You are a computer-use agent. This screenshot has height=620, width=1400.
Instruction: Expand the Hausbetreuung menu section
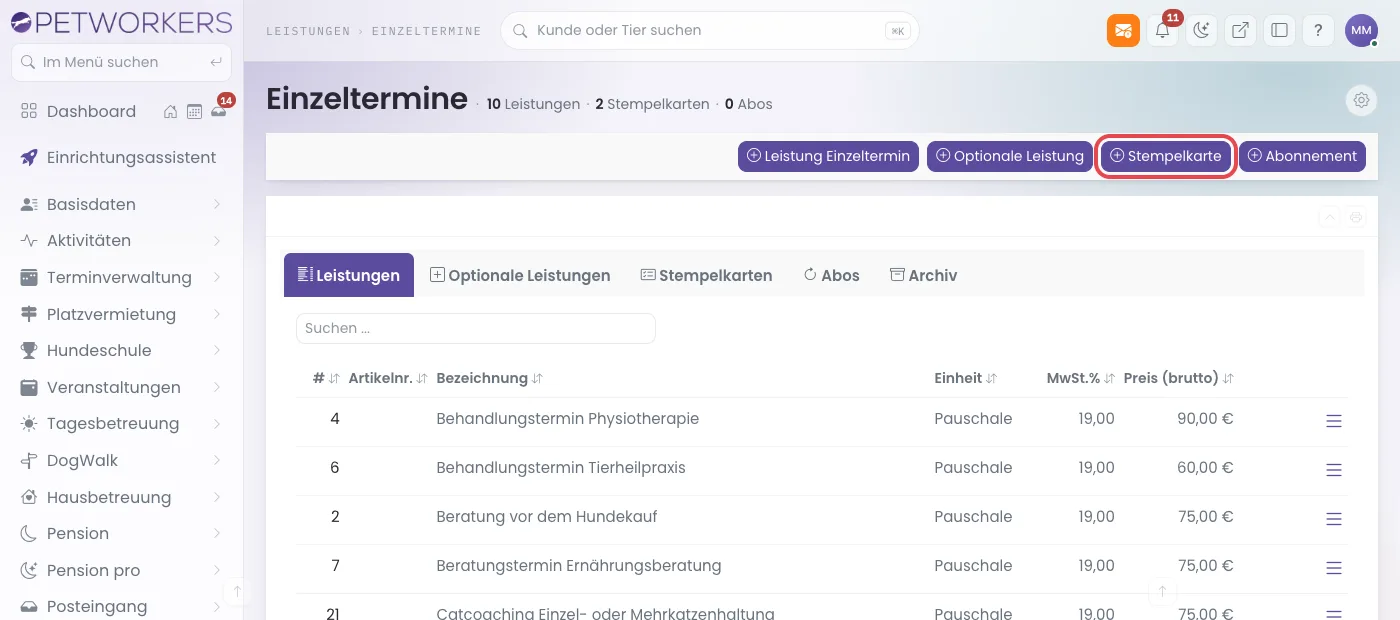(121, 497)
